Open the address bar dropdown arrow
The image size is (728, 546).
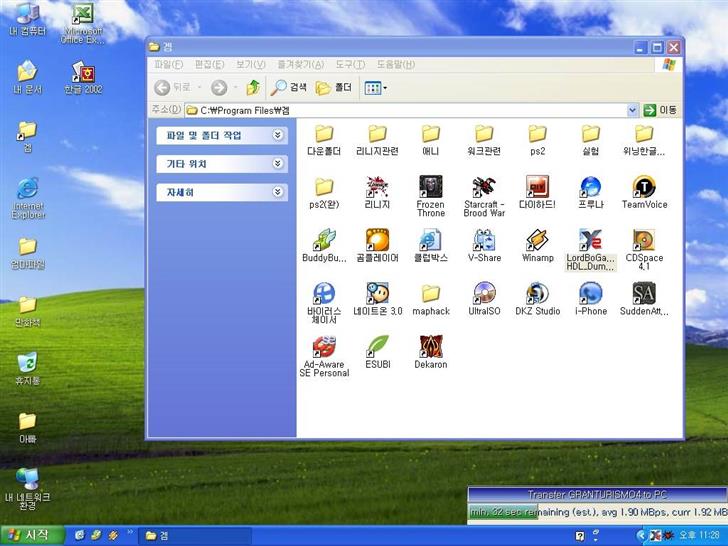tap(632, 110)
